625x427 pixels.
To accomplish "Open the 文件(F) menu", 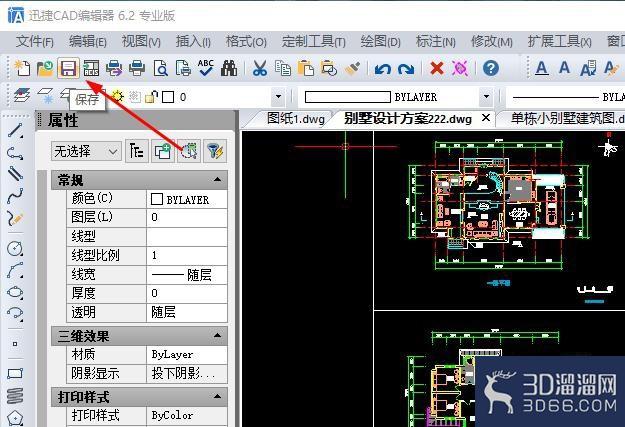I will tap(35, 41).
